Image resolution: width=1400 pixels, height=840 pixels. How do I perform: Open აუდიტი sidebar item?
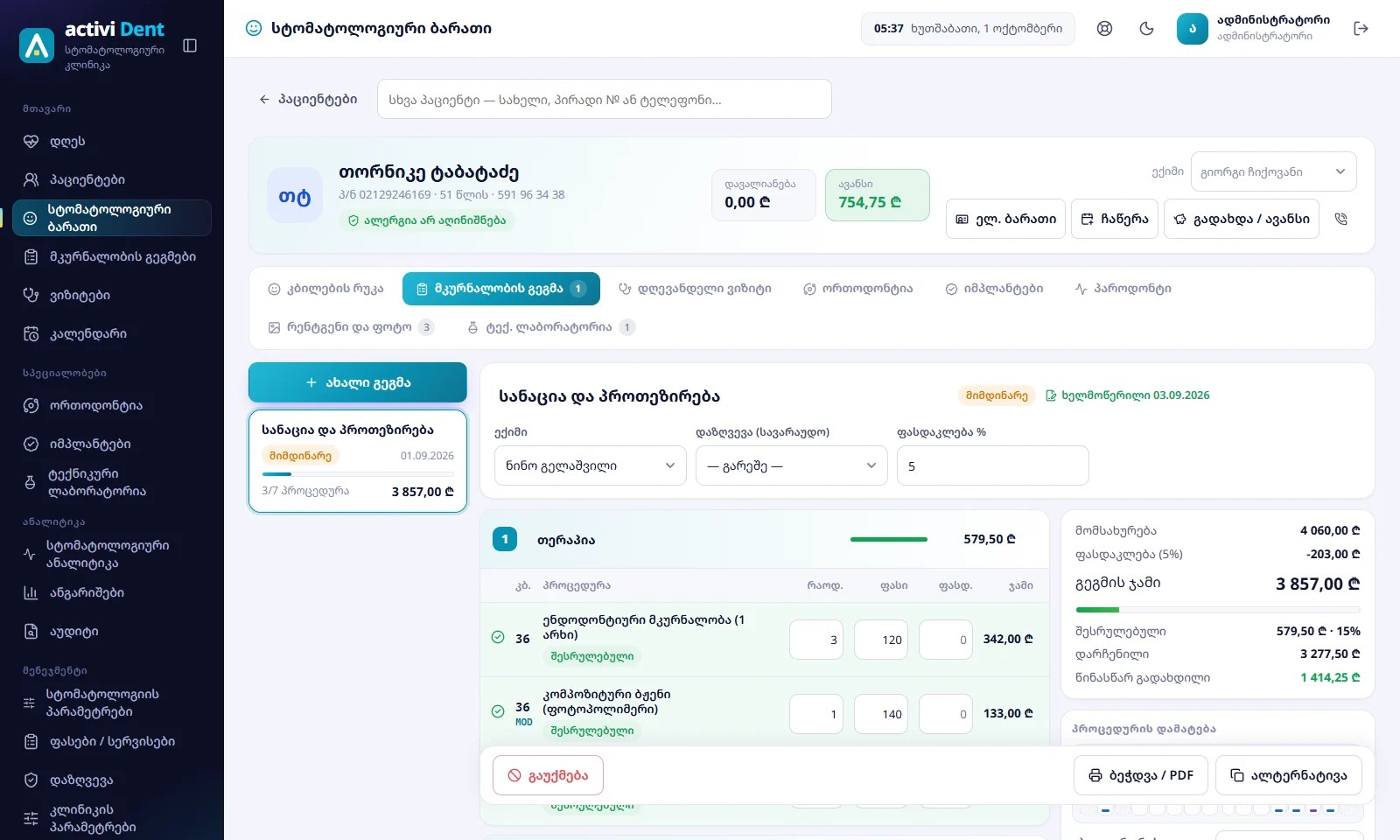(x=112, y=631)
